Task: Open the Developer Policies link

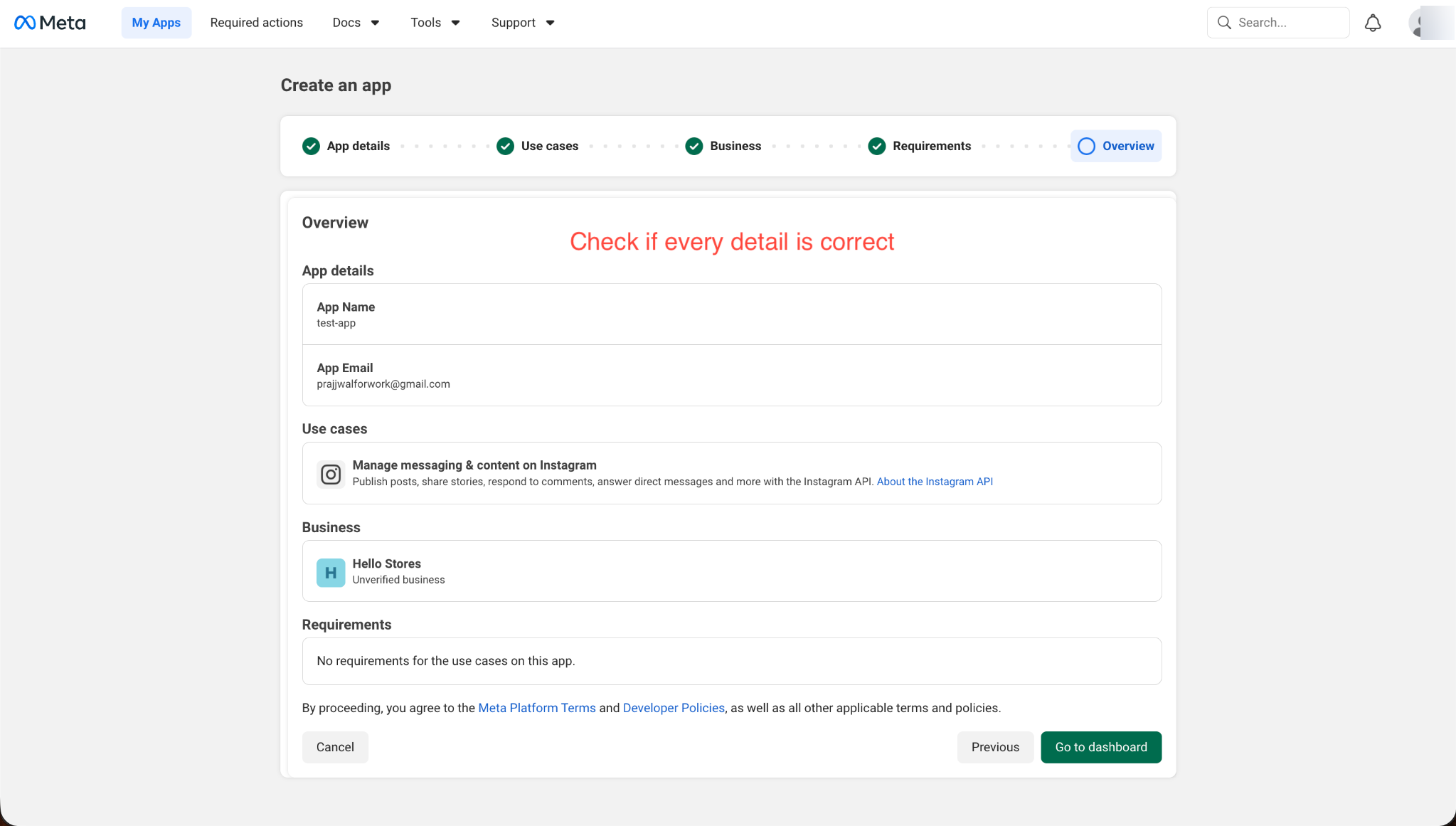Action: 674,708
